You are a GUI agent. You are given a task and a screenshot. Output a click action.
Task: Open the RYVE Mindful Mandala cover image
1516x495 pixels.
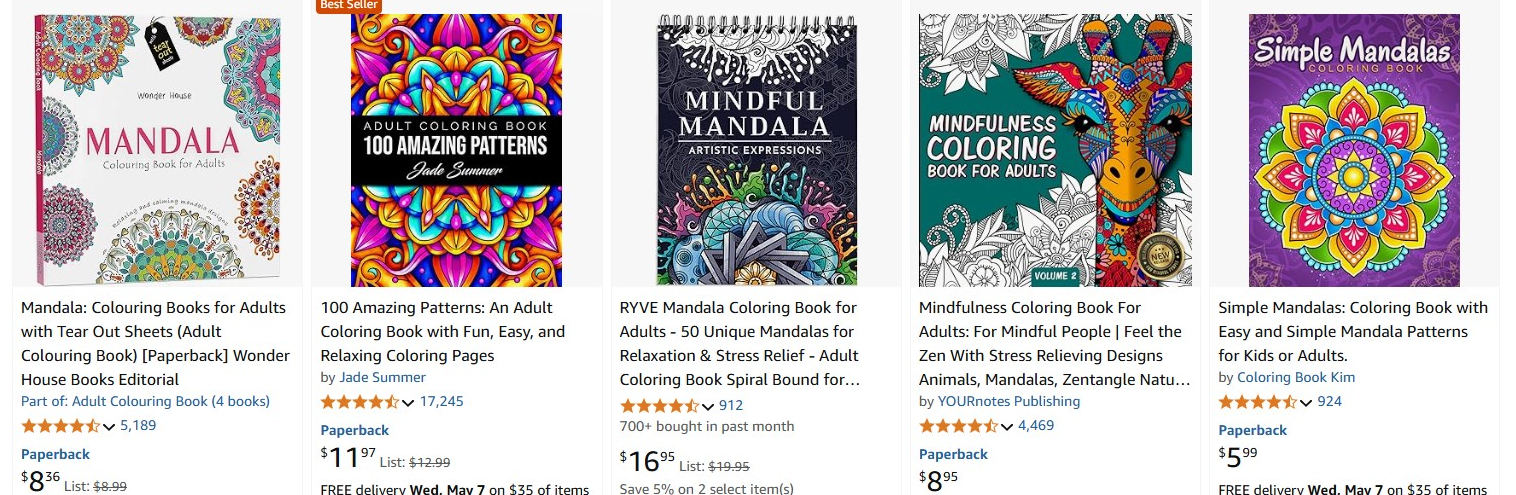coord(755,150)
